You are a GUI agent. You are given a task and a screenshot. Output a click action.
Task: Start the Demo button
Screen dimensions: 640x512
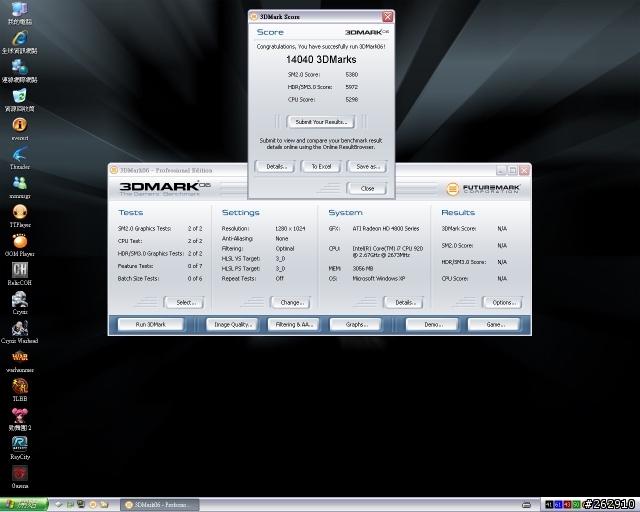(432, 325)
